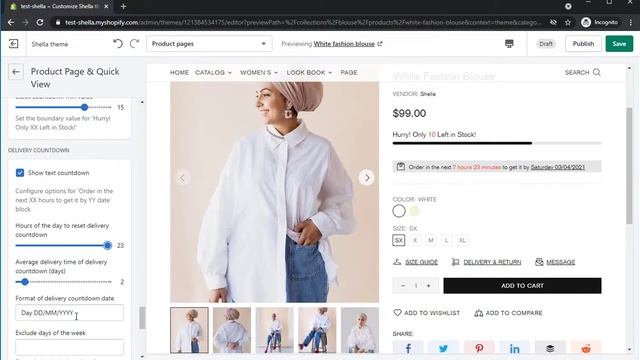
Task: Click the exit editor icon
Action: coord(13,44)
